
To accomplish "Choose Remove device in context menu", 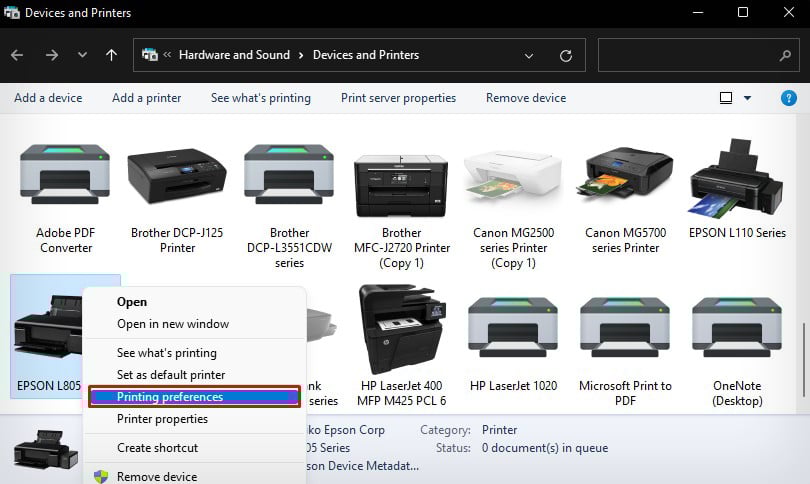I will click(x=157, y=477).
